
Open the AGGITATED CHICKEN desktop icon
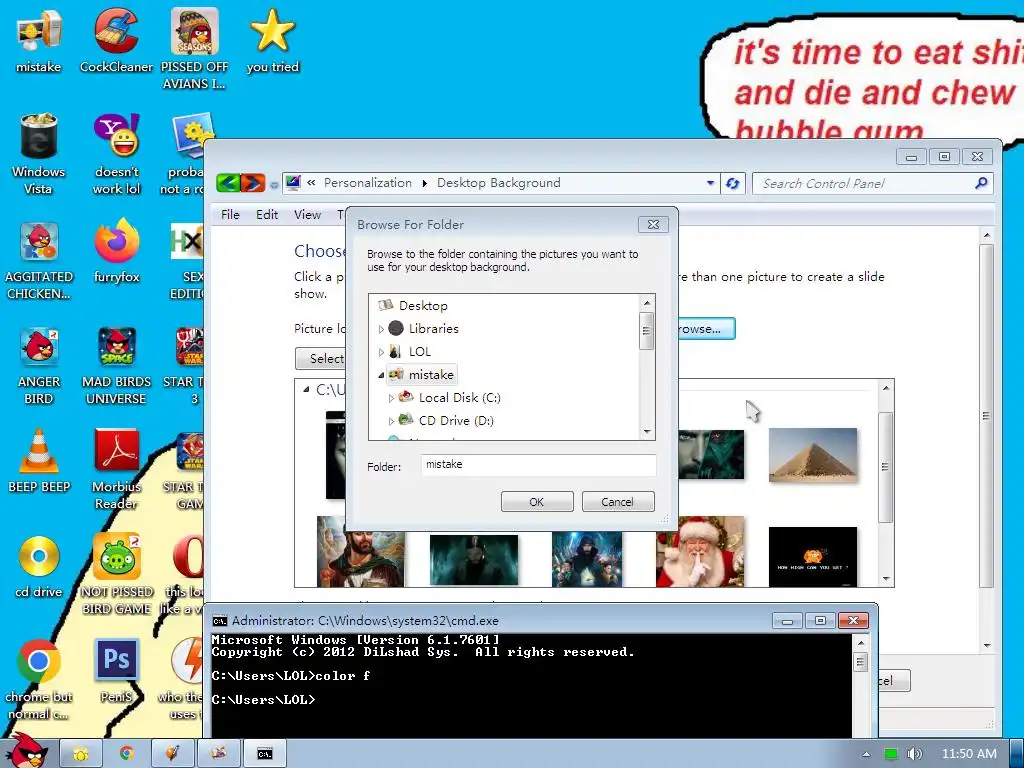coord(39,260)
